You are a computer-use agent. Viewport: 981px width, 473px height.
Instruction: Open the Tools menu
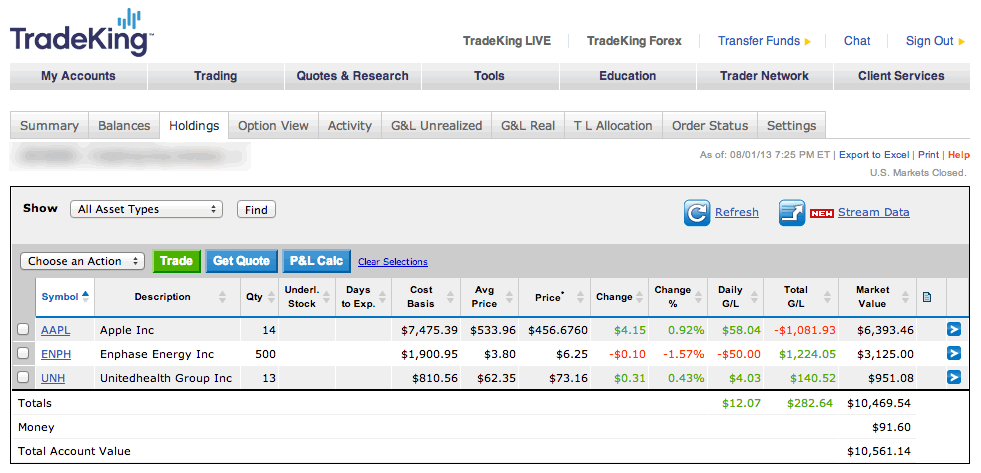click(x=490, y=76)
